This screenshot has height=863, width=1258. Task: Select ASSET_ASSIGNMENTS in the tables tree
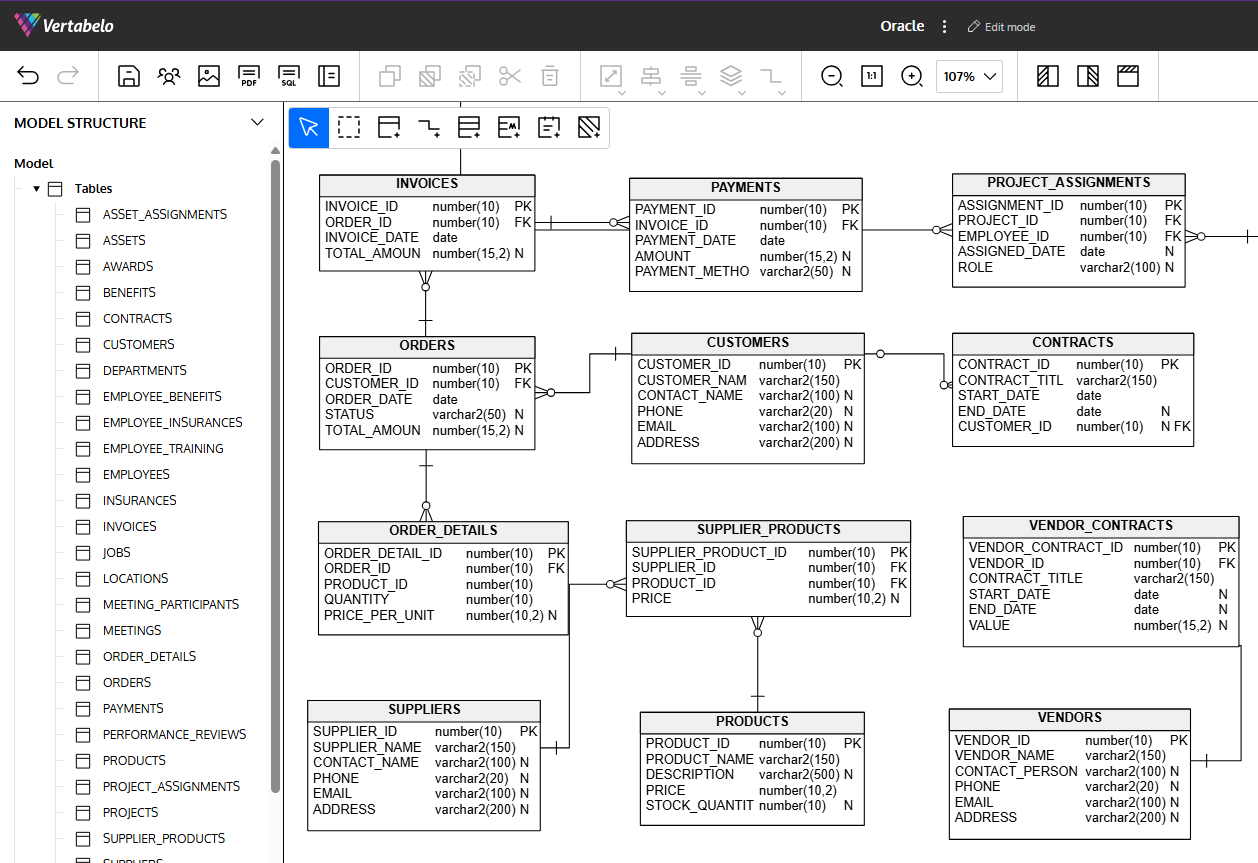(x=165, y=214)
